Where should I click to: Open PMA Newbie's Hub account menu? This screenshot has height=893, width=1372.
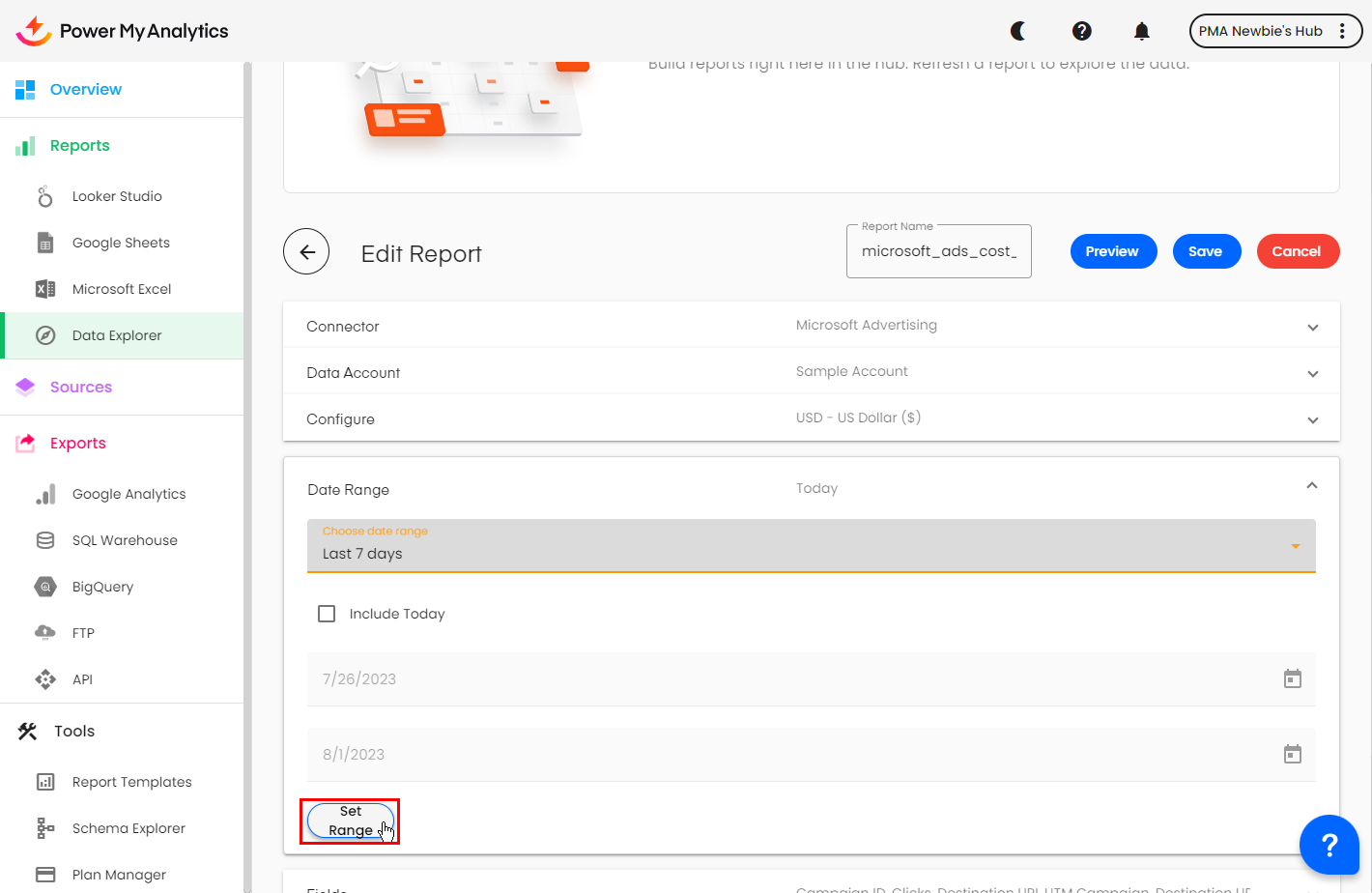(1274, 31)
